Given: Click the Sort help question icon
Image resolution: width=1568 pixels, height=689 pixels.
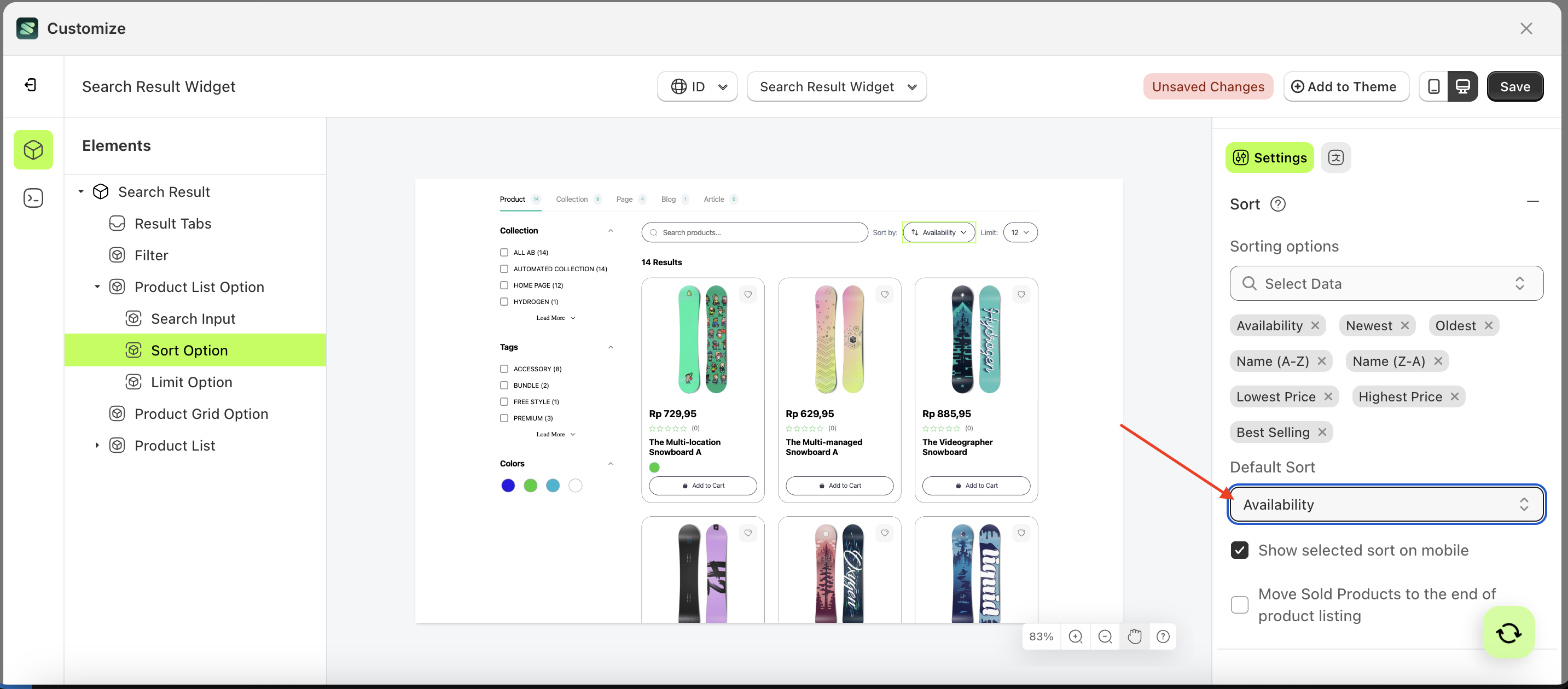Looking at the screenshot, I should pyautogui.click(x=1277, y=205).
